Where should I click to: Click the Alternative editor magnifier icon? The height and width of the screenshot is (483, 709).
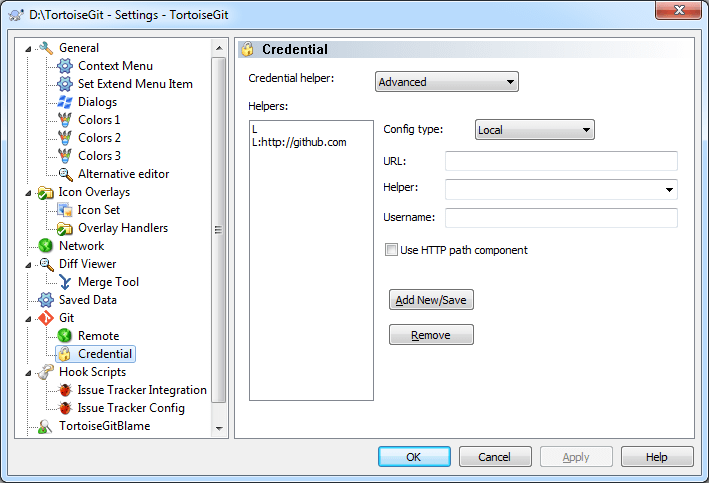pyautogui.click(x=65, y=174)
